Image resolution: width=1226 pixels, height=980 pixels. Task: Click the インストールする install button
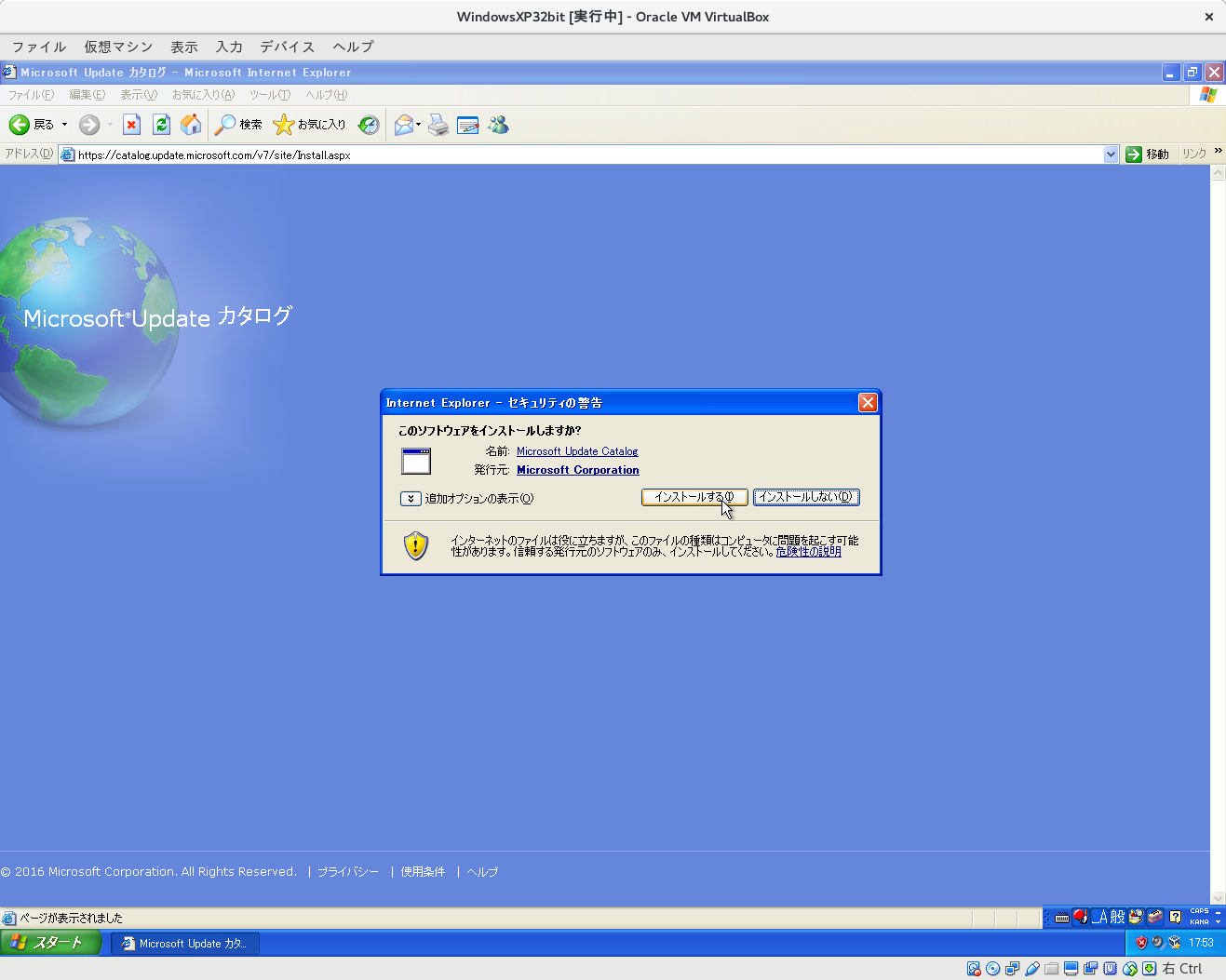click(694, 497)
